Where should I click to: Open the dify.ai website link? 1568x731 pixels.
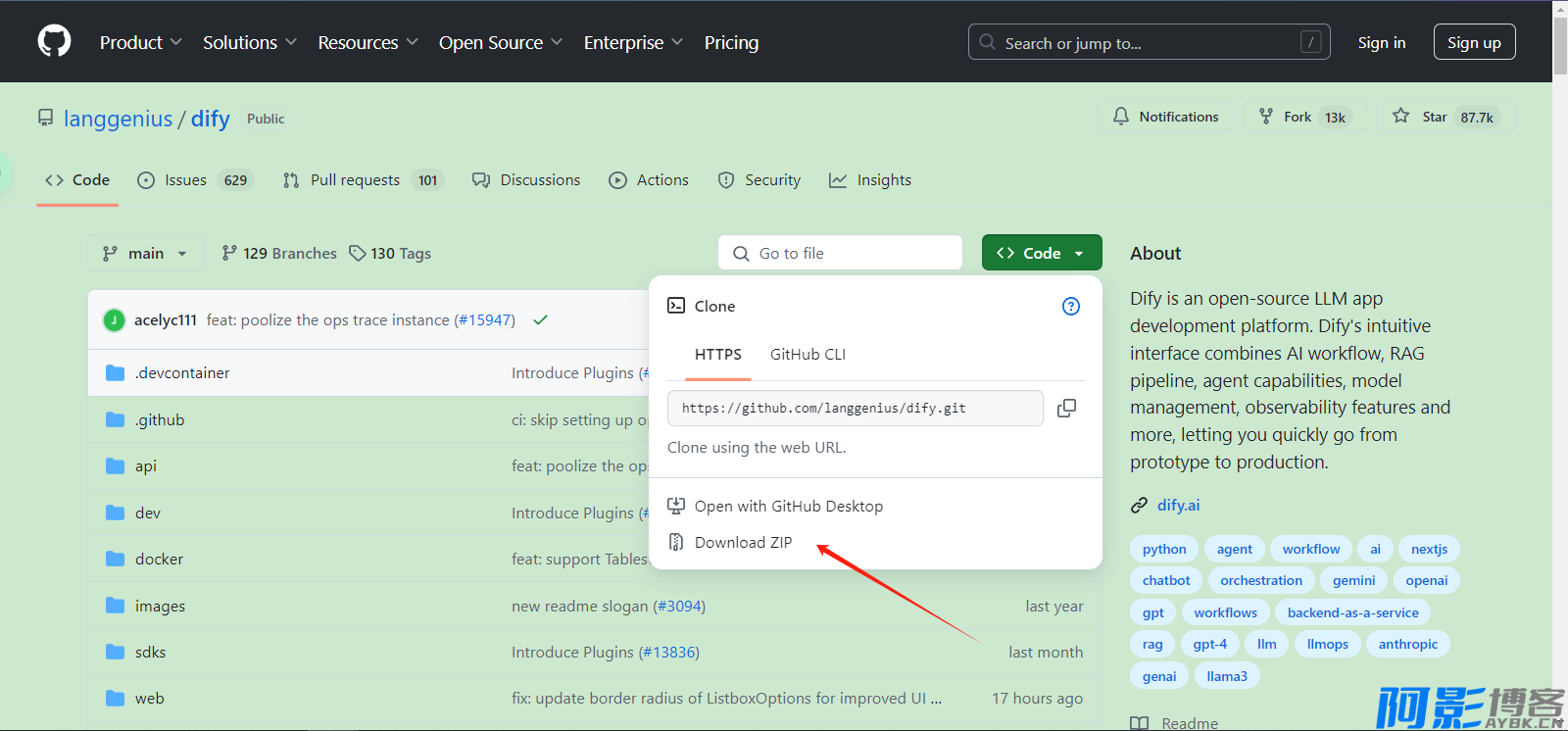pos(1178,506)
